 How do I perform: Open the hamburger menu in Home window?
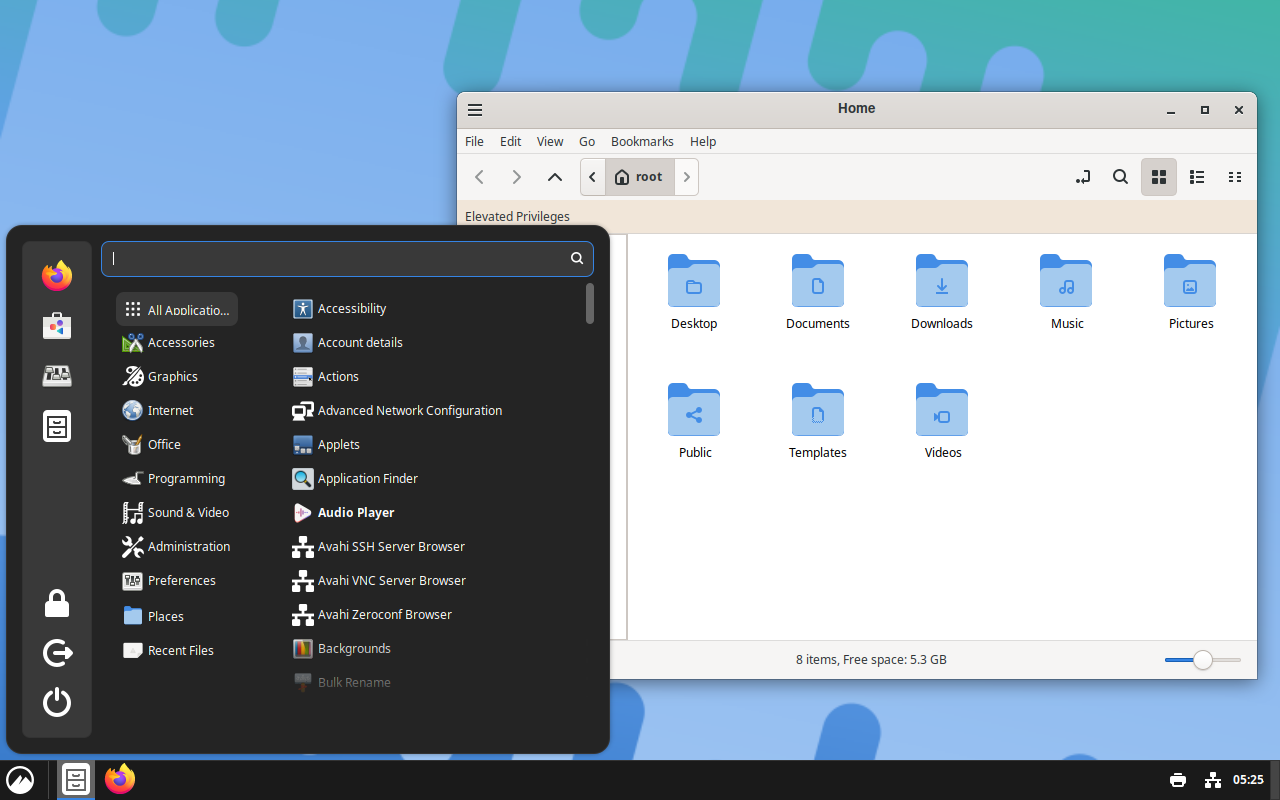(475, 110)
